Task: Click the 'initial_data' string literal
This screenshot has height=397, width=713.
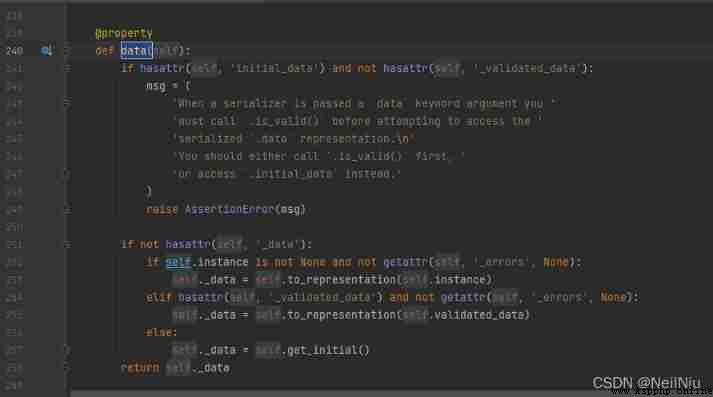Action: click(277, 68)
